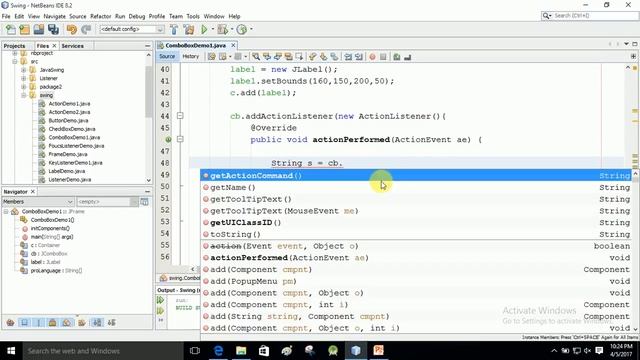Click the Comment icon in editor toolbar

pyautogui.click(x=397, y=57)
